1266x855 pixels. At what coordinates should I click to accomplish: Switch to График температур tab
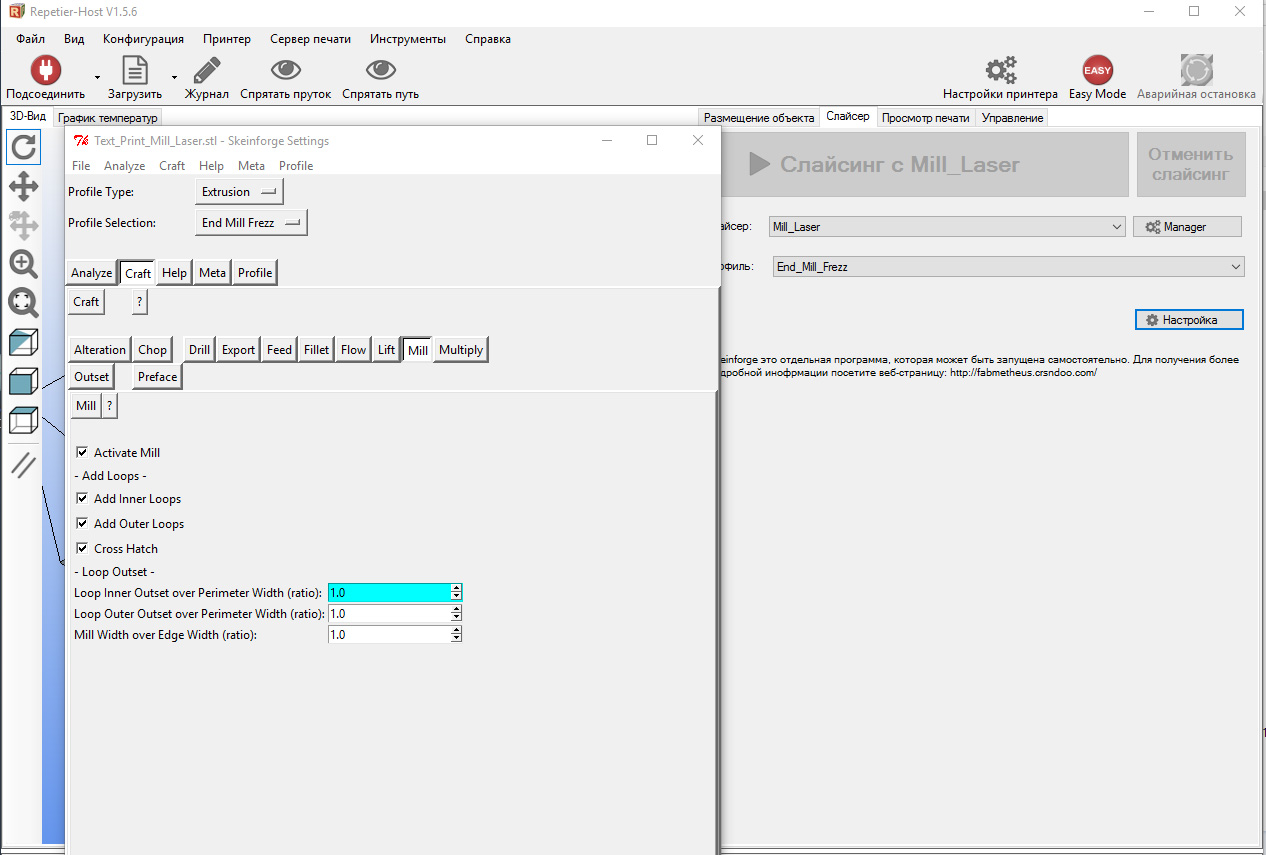click(107, 118)
